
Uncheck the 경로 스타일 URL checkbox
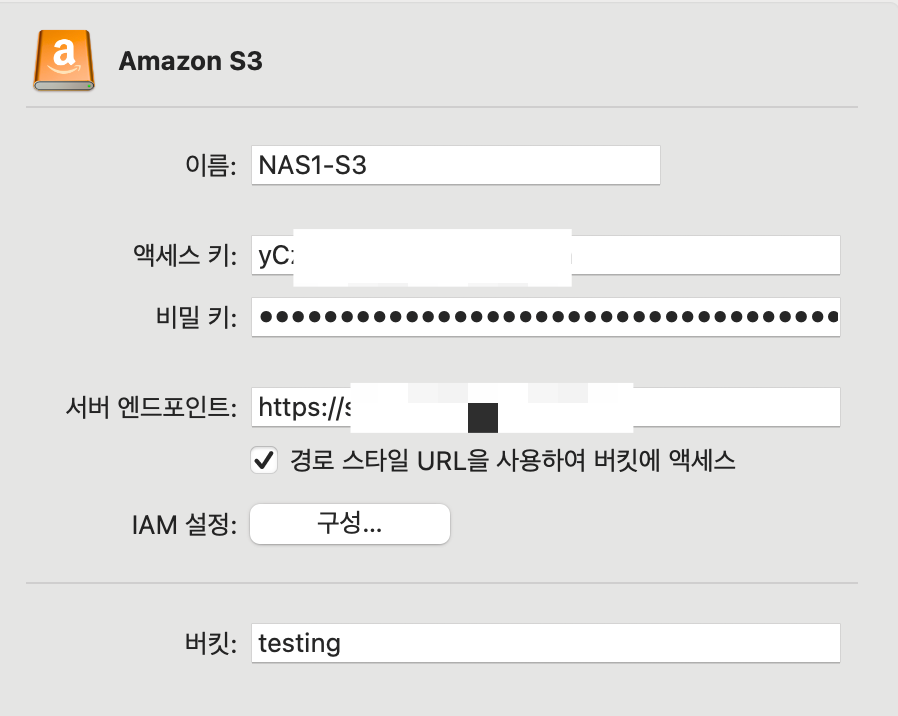pos(264,461)
